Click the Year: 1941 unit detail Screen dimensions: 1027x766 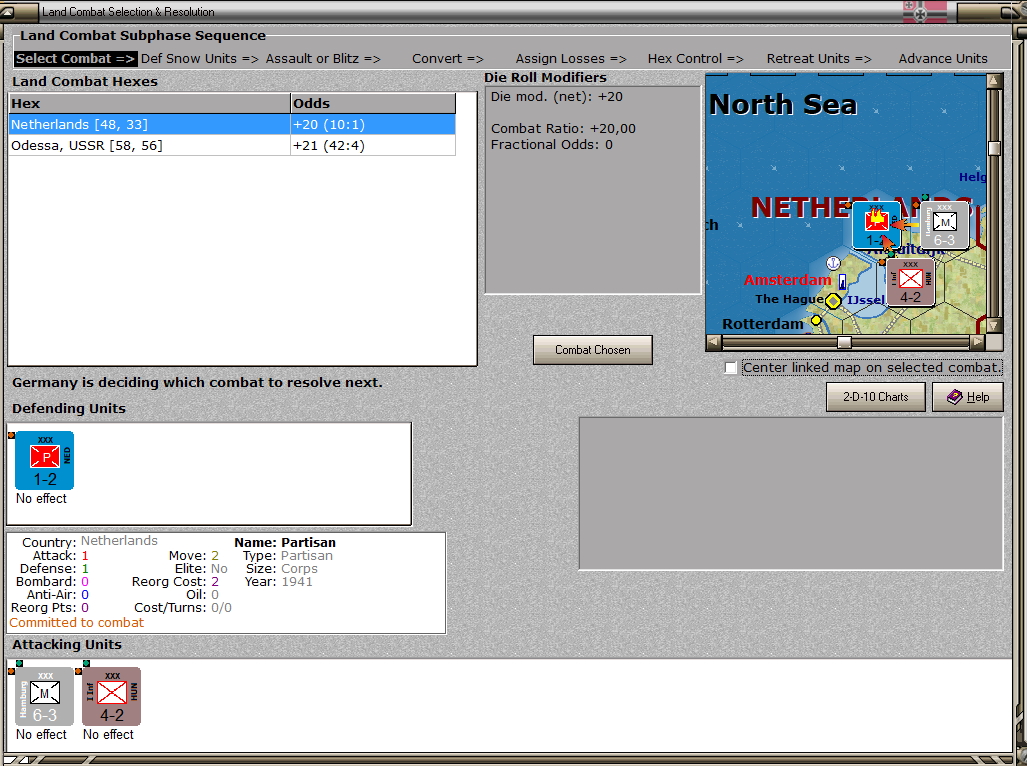tap(278, 581)
